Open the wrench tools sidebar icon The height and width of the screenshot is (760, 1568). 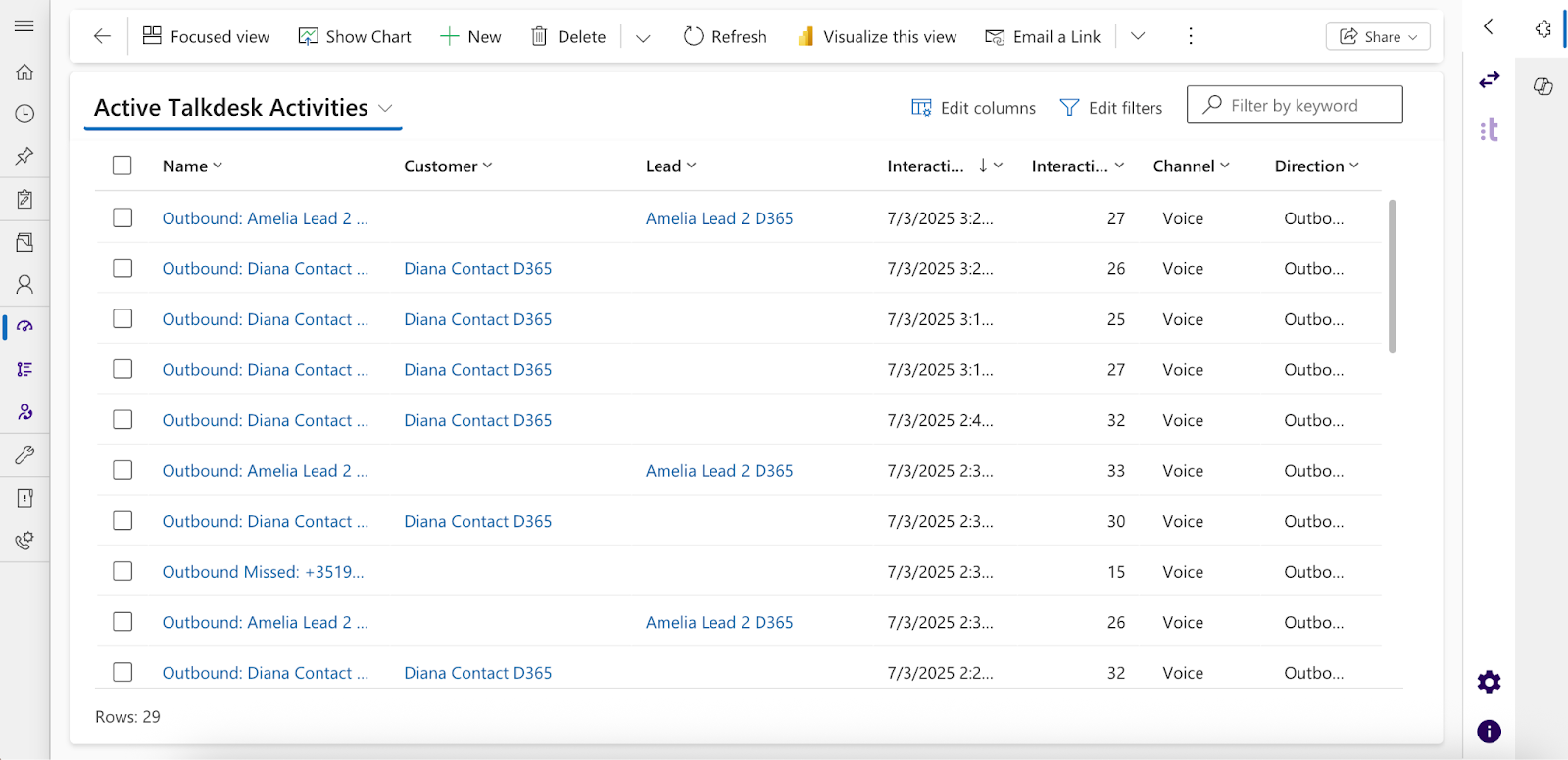[x=24, y=454]
